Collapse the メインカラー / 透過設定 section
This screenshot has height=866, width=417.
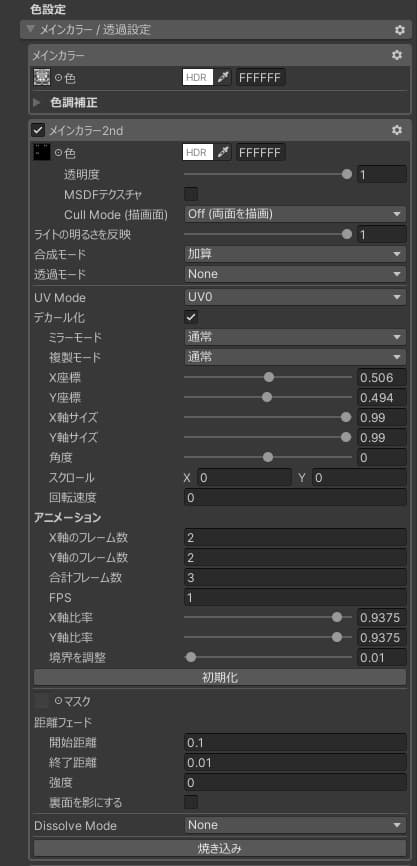point(30,30)
